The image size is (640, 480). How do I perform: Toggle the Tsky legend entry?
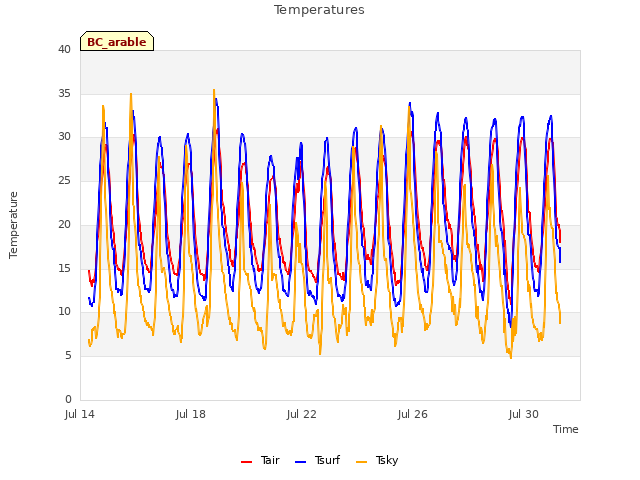tap(377, 460)
